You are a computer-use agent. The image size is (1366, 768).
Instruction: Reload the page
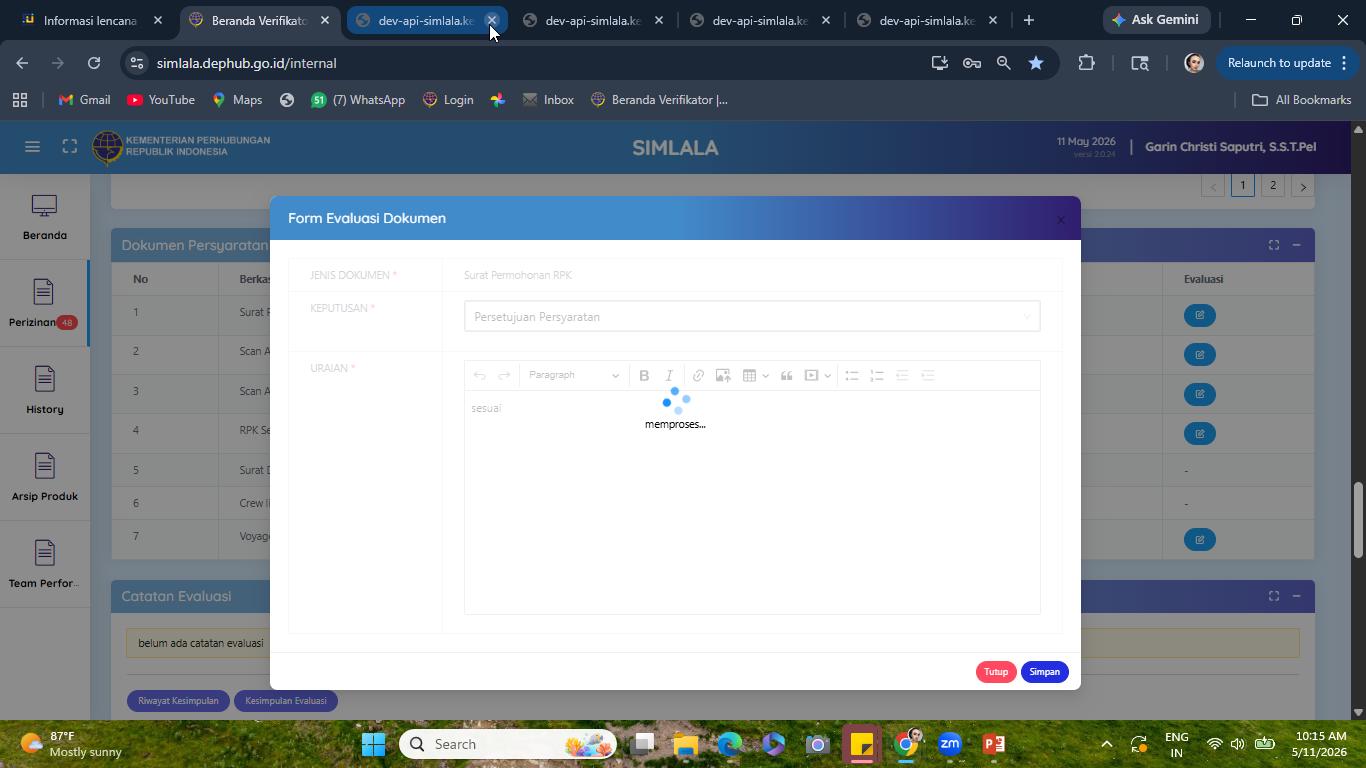click(x=94, y=63)
